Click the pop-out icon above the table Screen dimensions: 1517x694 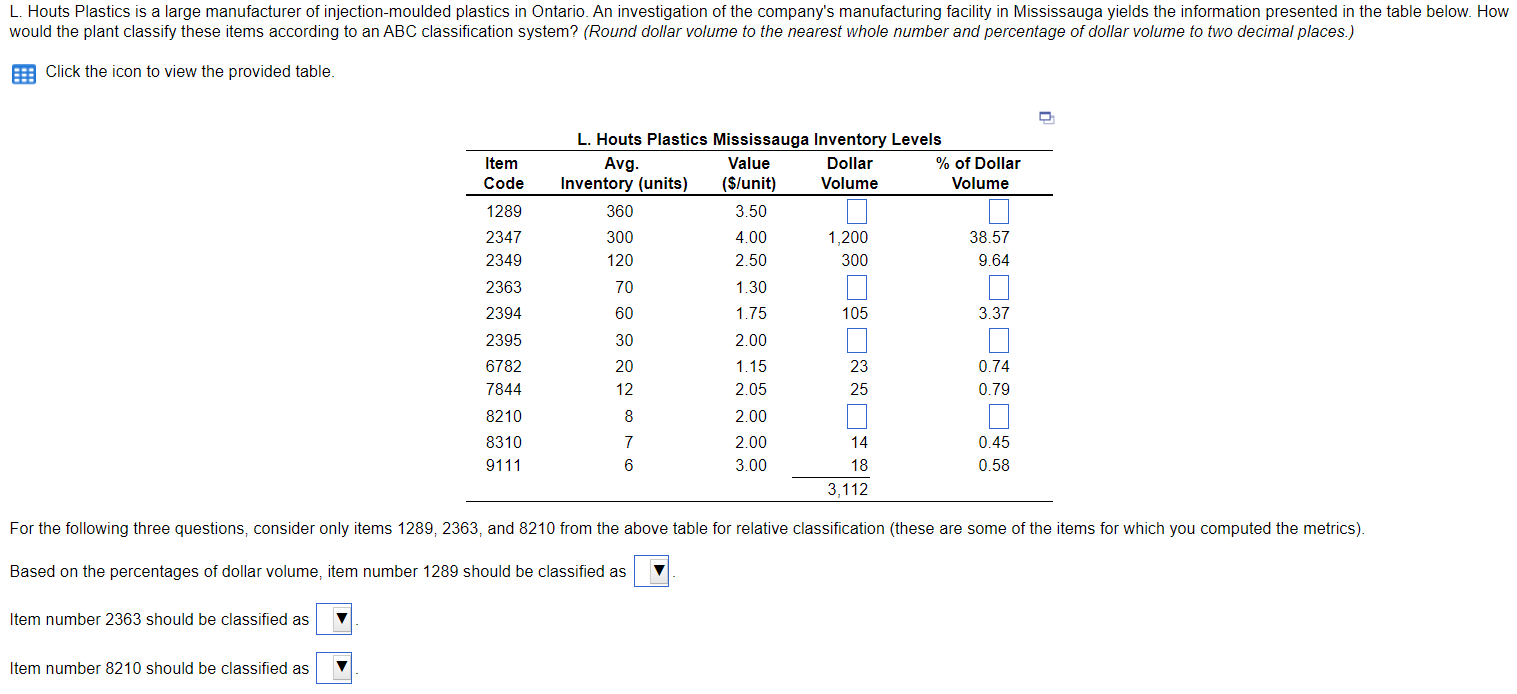pyautogui.click(x=1046, y=117)
